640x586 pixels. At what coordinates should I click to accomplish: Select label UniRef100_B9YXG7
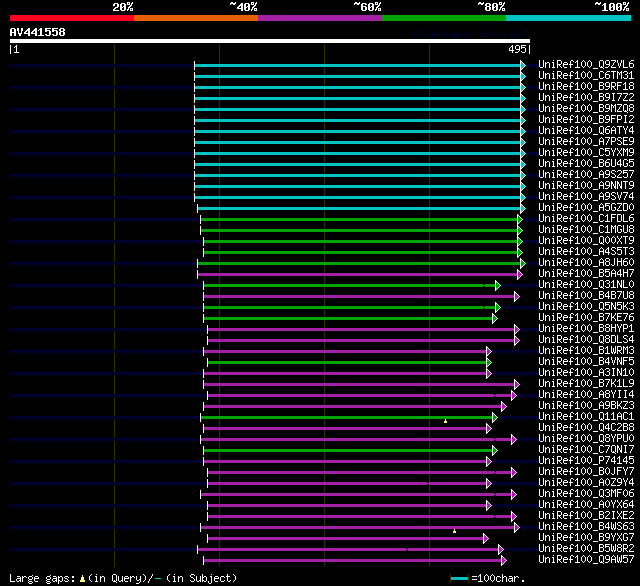(586, 538)
